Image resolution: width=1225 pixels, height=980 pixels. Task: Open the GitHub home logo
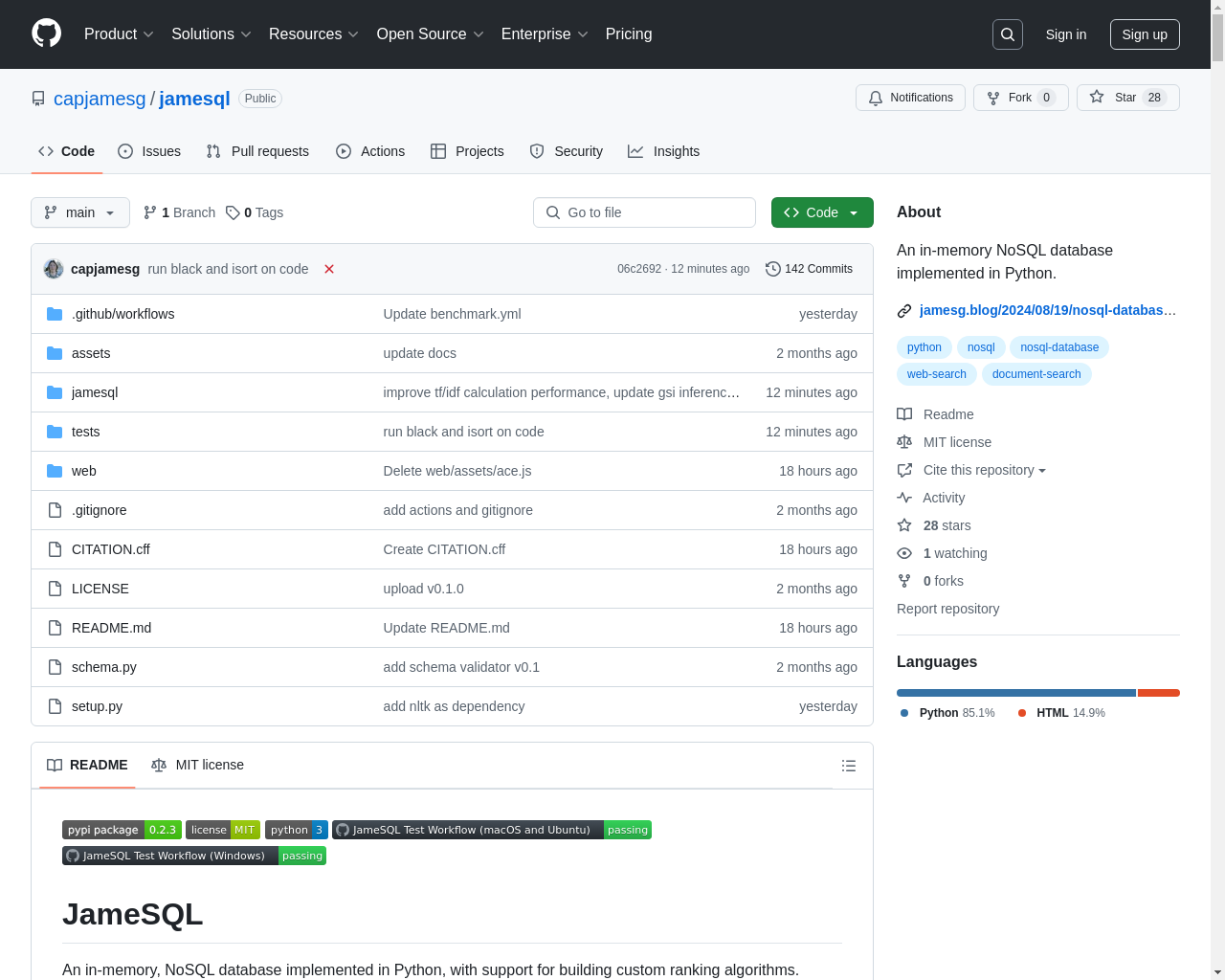(x=46, y=33)
